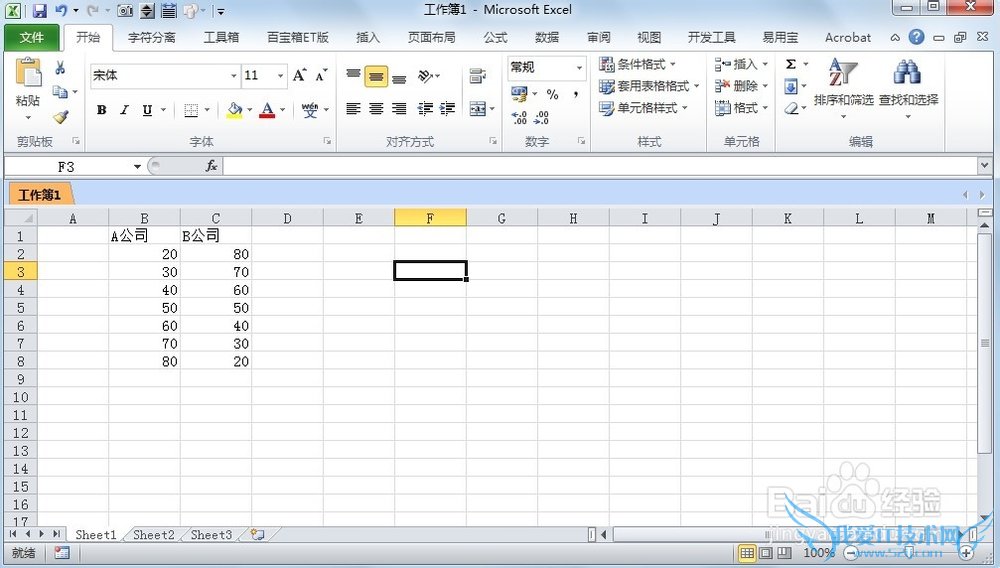Toggle Bold formatting
This screenshot has height=568, width=1000.
pyautogui.click(x=101, y=110)
